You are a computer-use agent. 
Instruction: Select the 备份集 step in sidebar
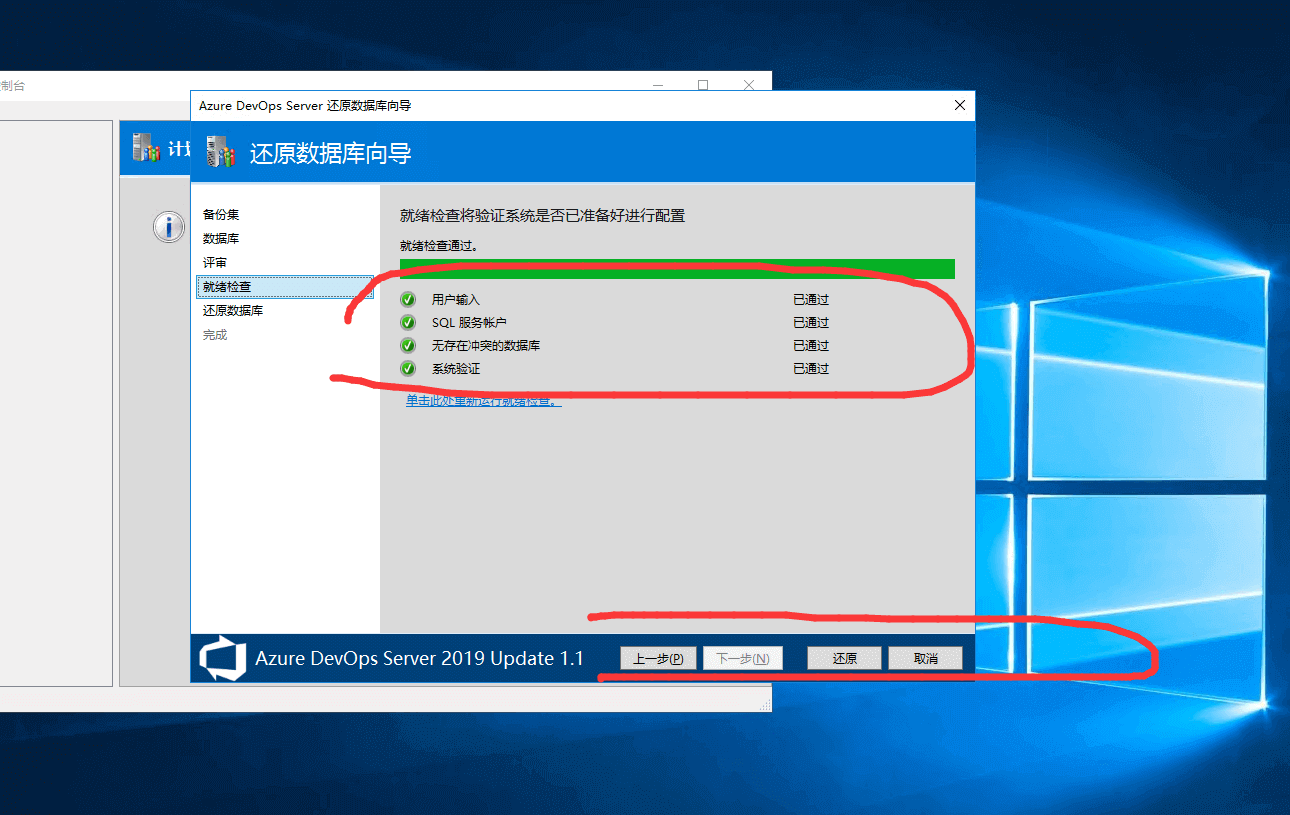point(221,214)
